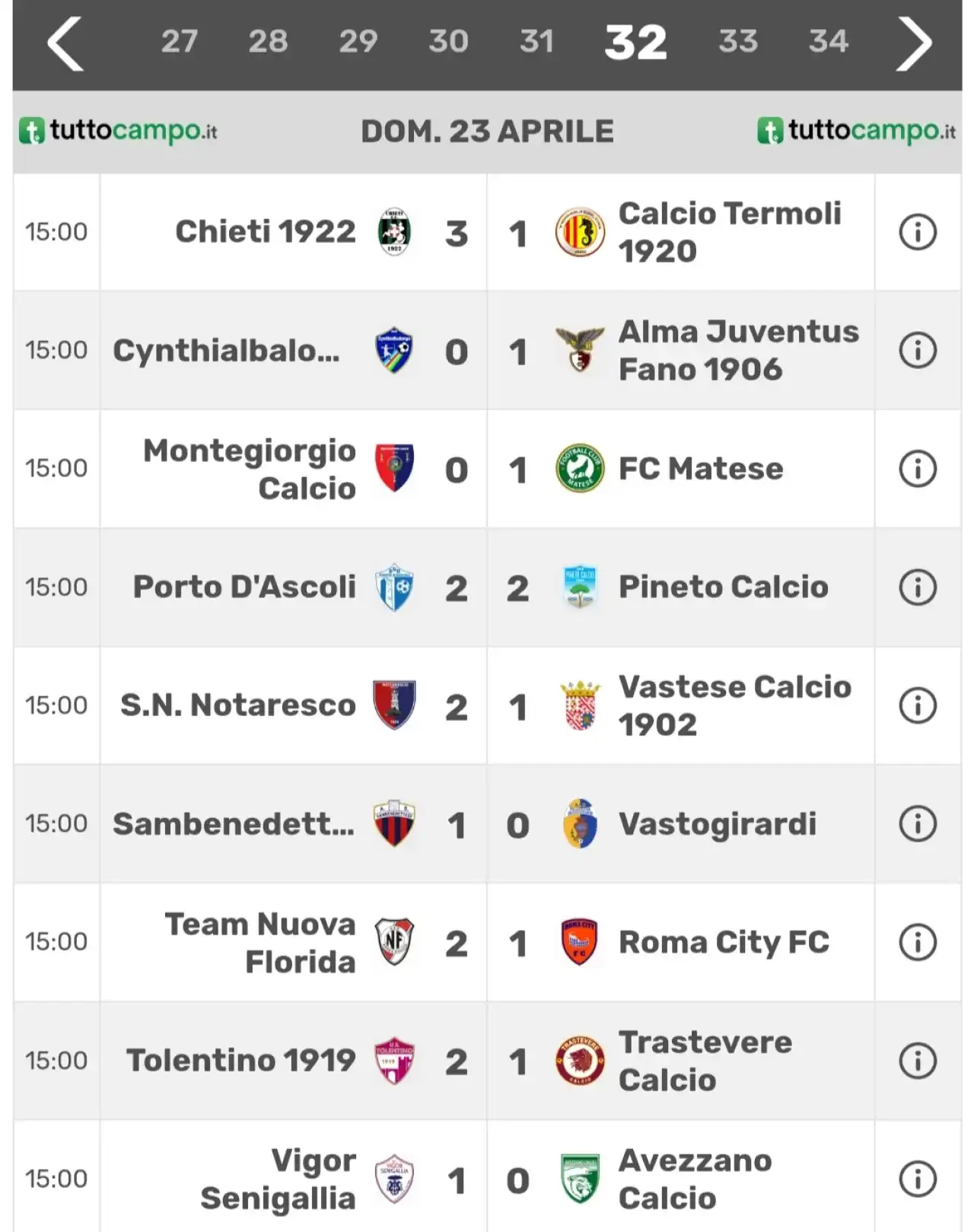
Task: Click the Roma City FC crest
Action: [x=579, y=942]
